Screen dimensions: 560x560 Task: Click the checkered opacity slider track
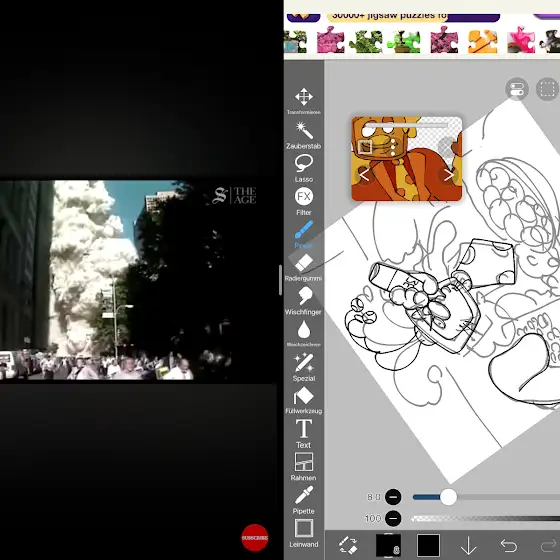[486, 519]
